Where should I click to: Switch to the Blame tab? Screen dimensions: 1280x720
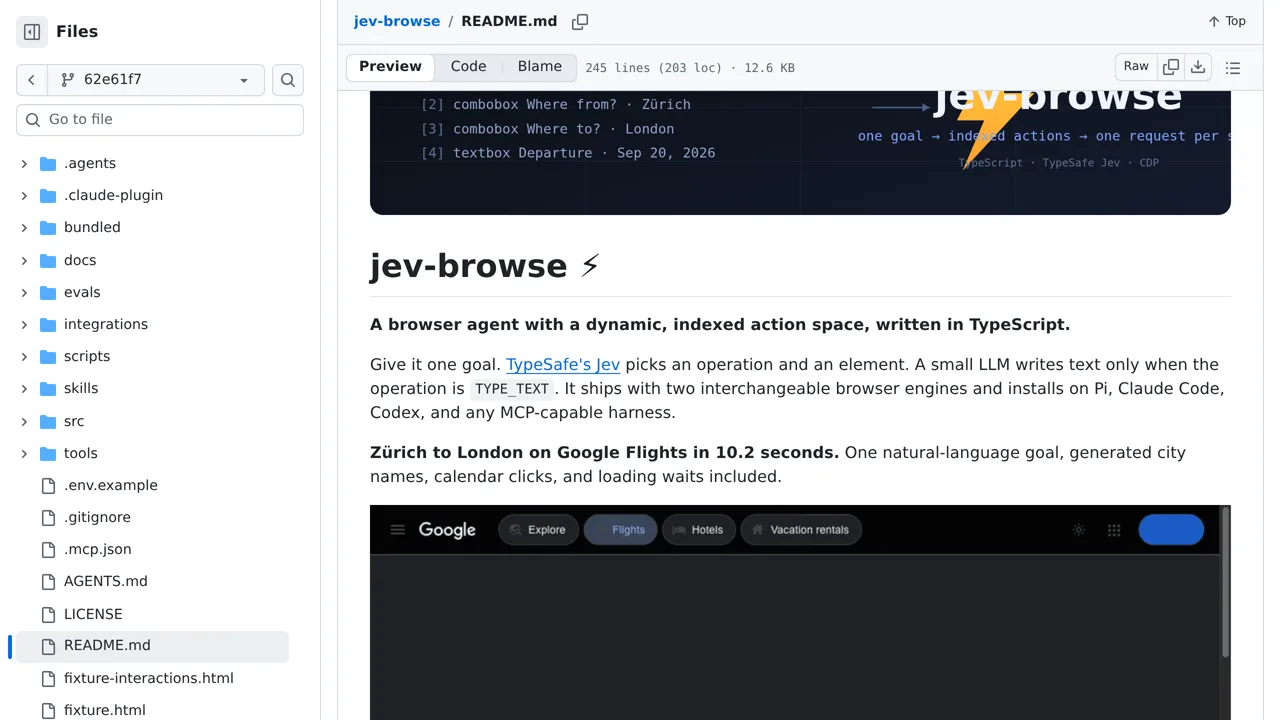[x=540, y=67]
